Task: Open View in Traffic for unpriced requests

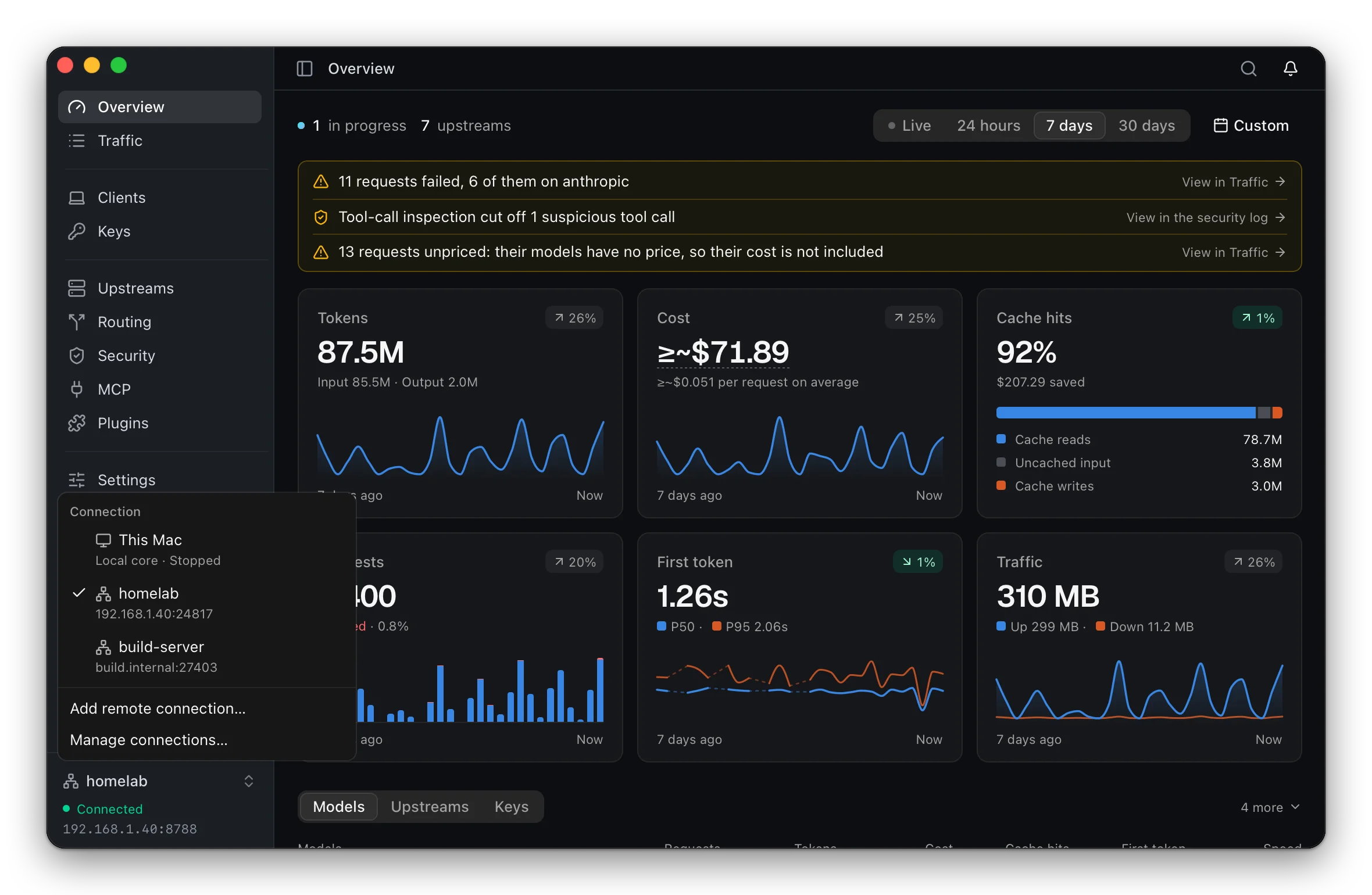Action: pyautogui.click(x=1233, y=252)
